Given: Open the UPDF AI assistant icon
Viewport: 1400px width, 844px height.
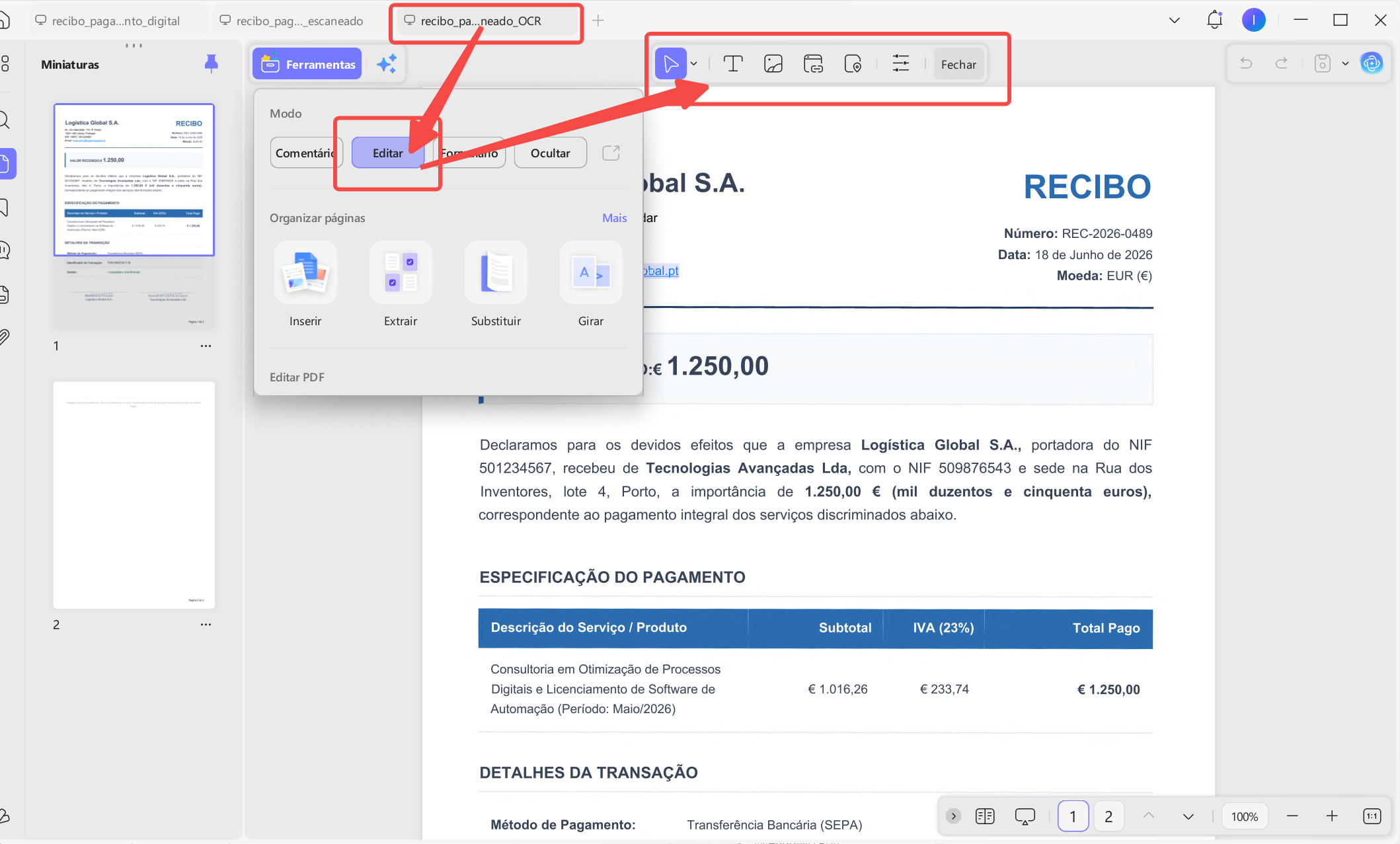Looking at the screenshot, I should coord(1372,63).
